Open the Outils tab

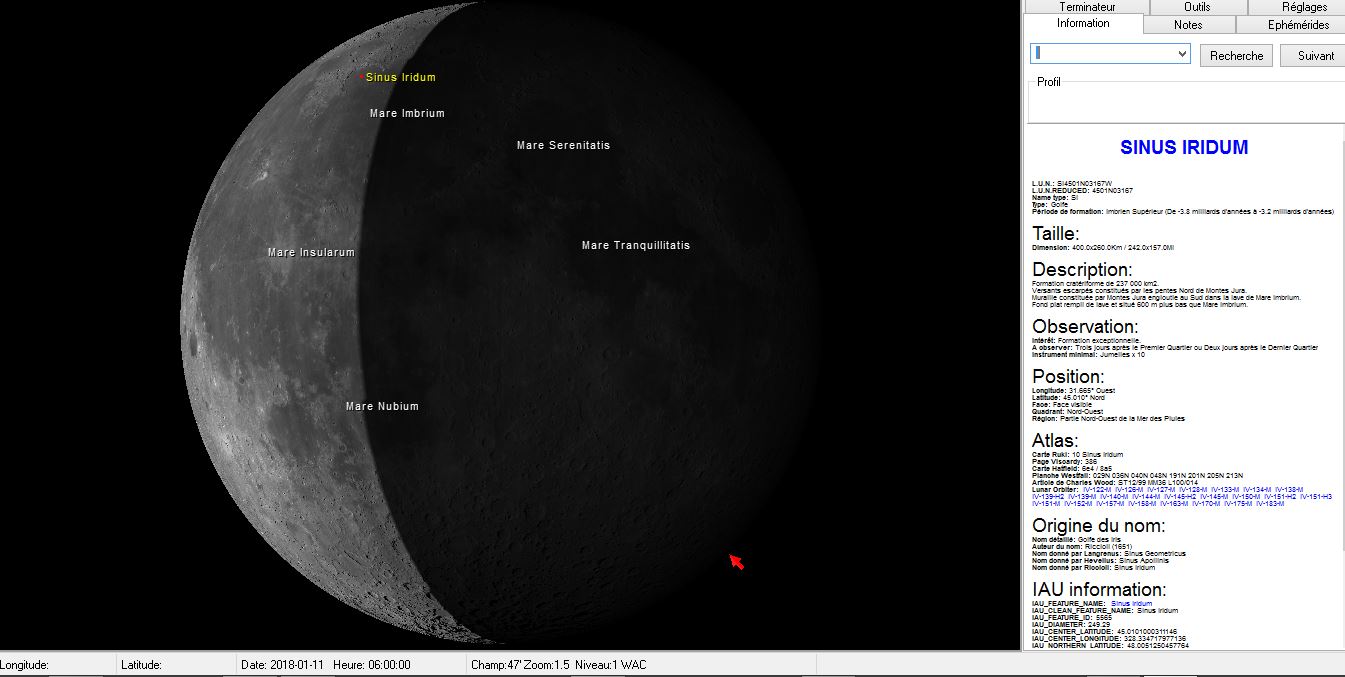pyautogui.click(x=1197, y=6)
